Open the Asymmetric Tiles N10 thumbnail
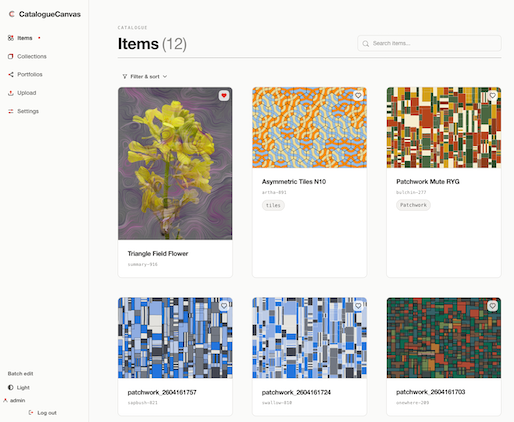 309,127
